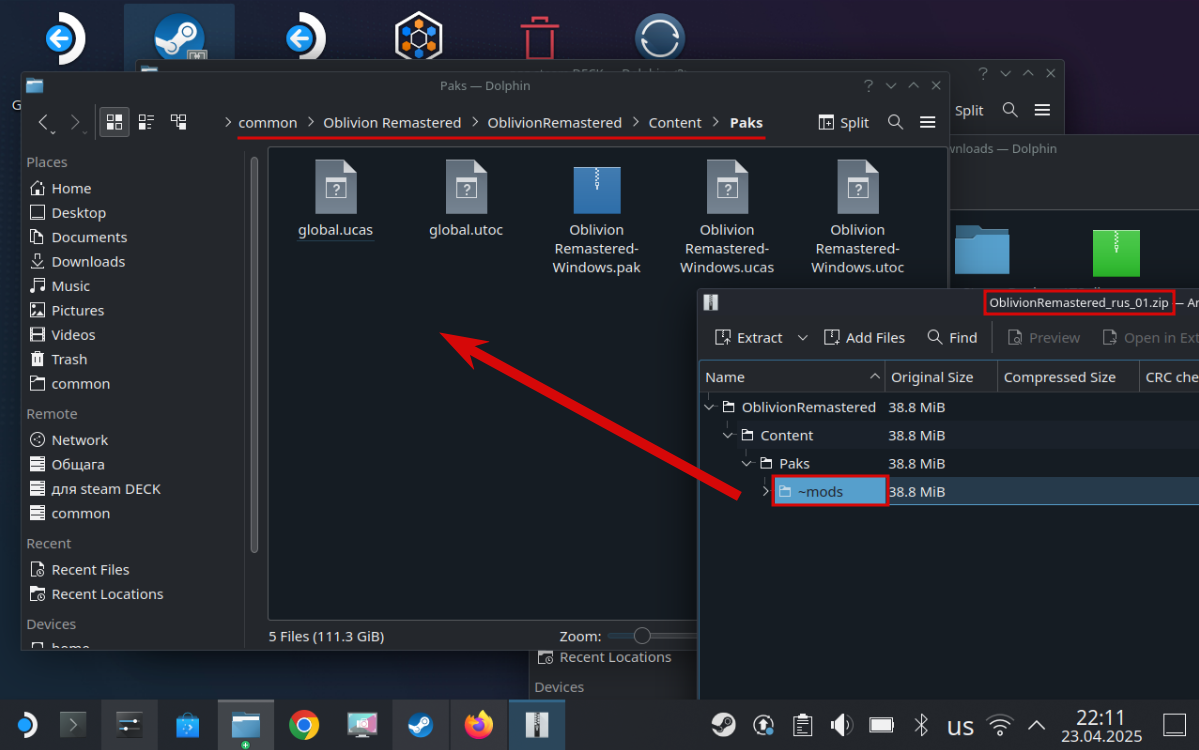Screen dimensions: 1199x750
Task: Expand ~mods folder in archive tree
Action: [765, 491]
